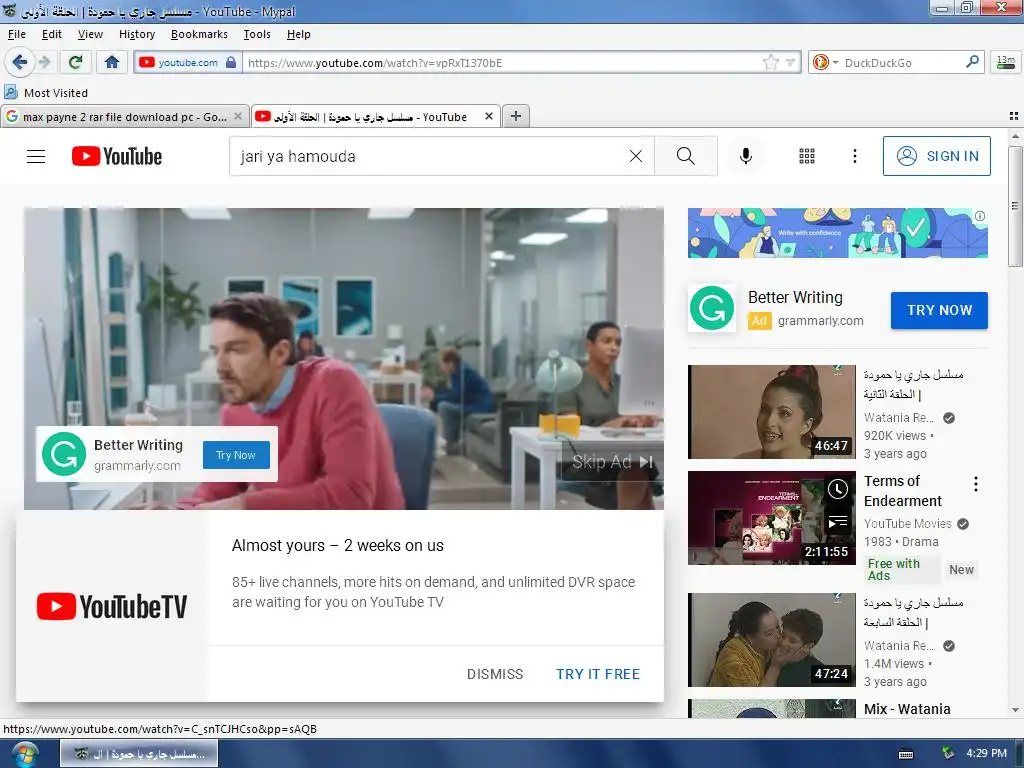Click TRY IT FREE for YouTube TV
This screenshot has width=1024, height=768.
(598, 674)
